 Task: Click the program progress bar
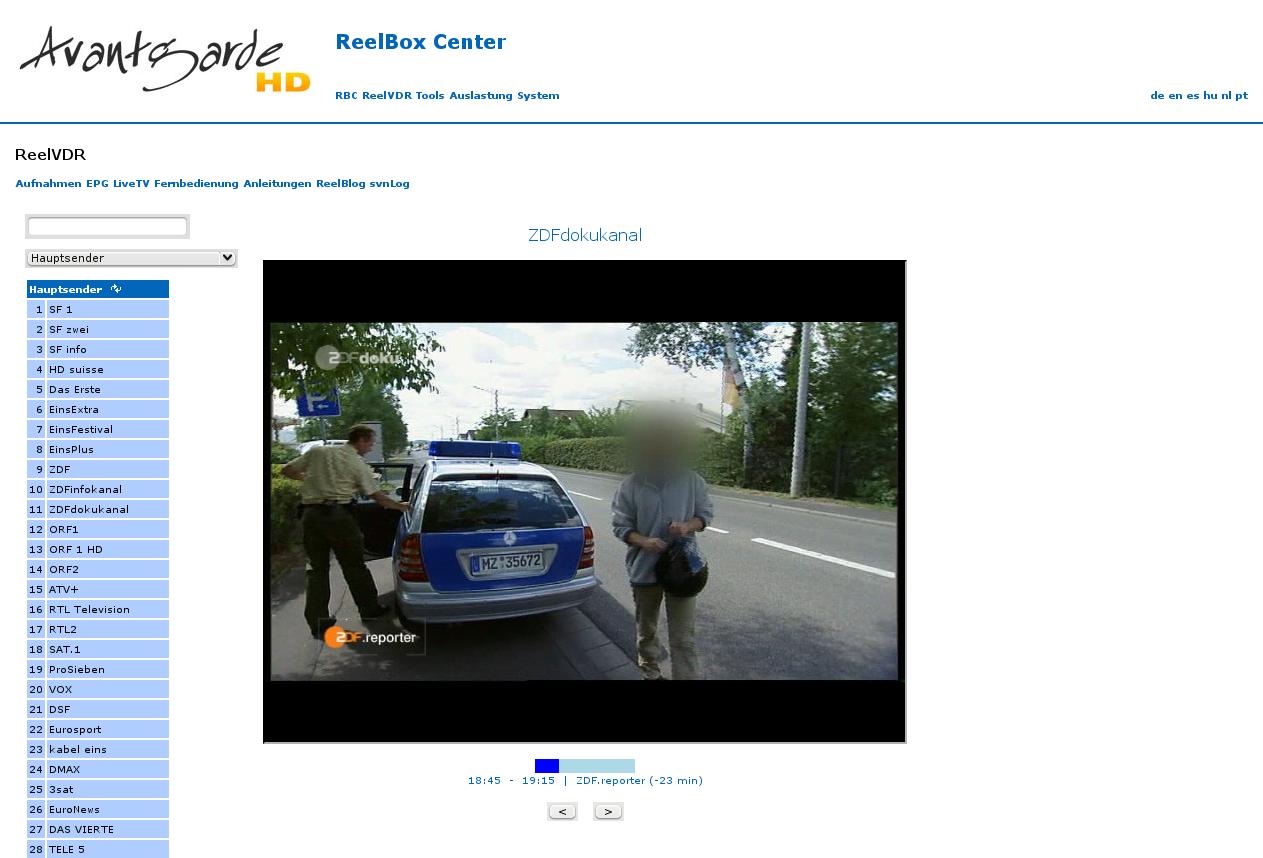[585, 766]
